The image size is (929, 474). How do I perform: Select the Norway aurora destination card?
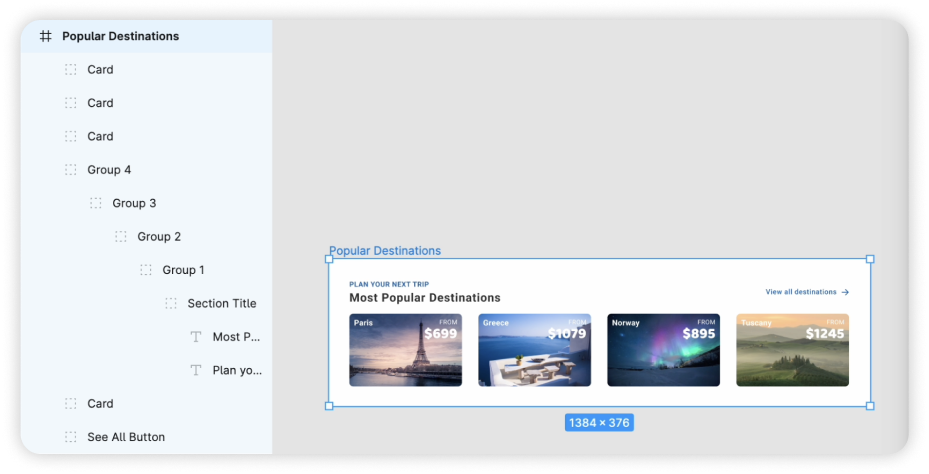664,350
